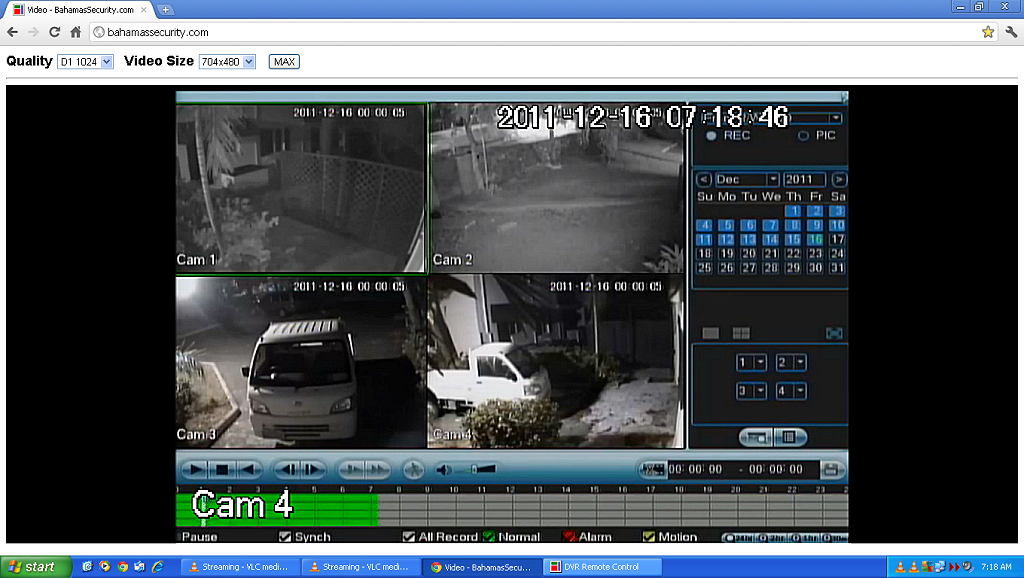Toggle the Motion recording checkbox
This screenshot has width=1024, height=578.
[648, 537]
